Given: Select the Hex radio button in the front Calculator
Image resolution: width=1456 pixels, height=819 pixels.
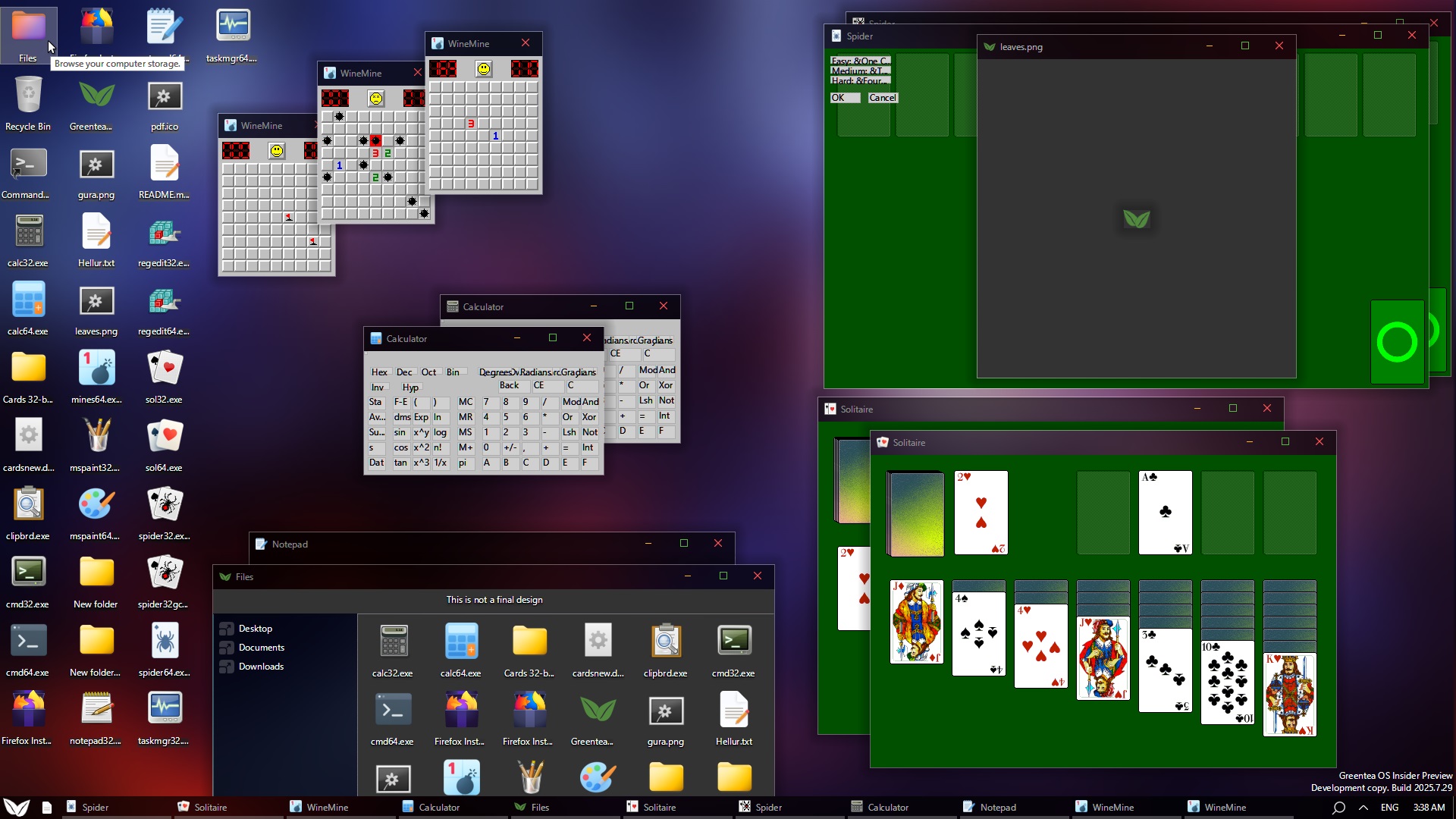Looking at the screenshot, I should point(379,372).
